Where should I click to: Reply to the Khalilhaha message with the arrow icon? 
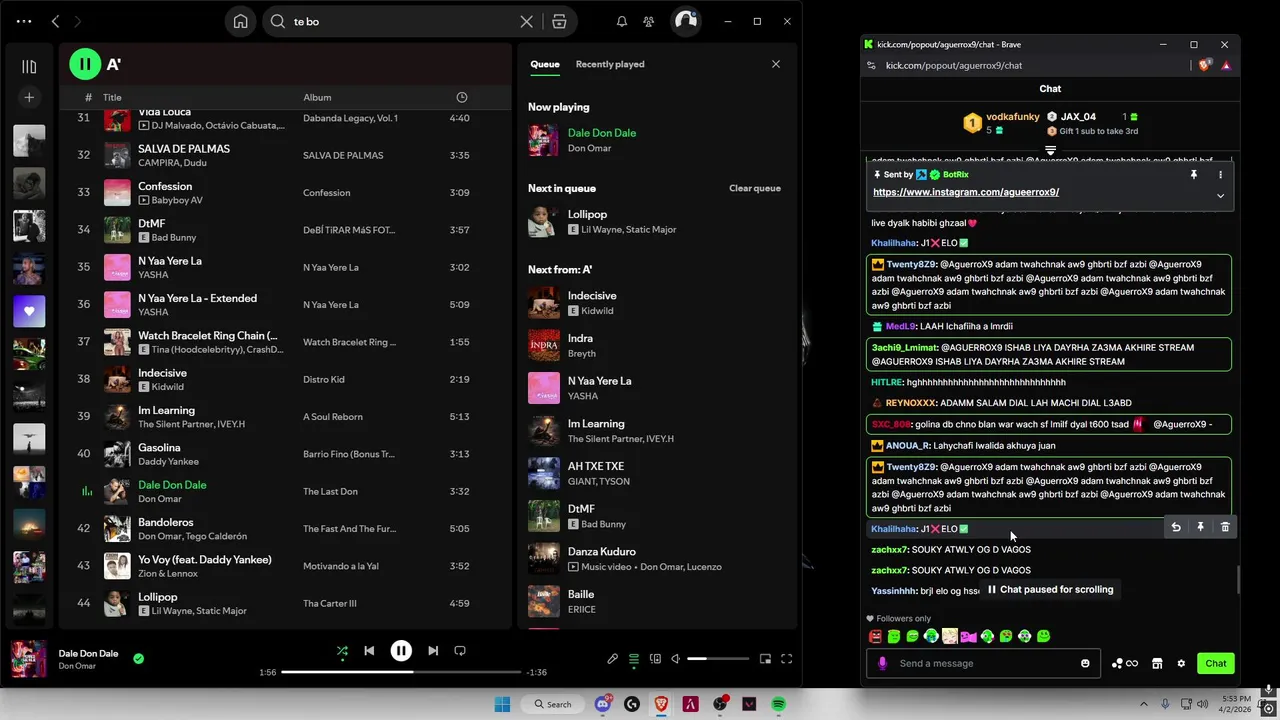point(1176,527)
